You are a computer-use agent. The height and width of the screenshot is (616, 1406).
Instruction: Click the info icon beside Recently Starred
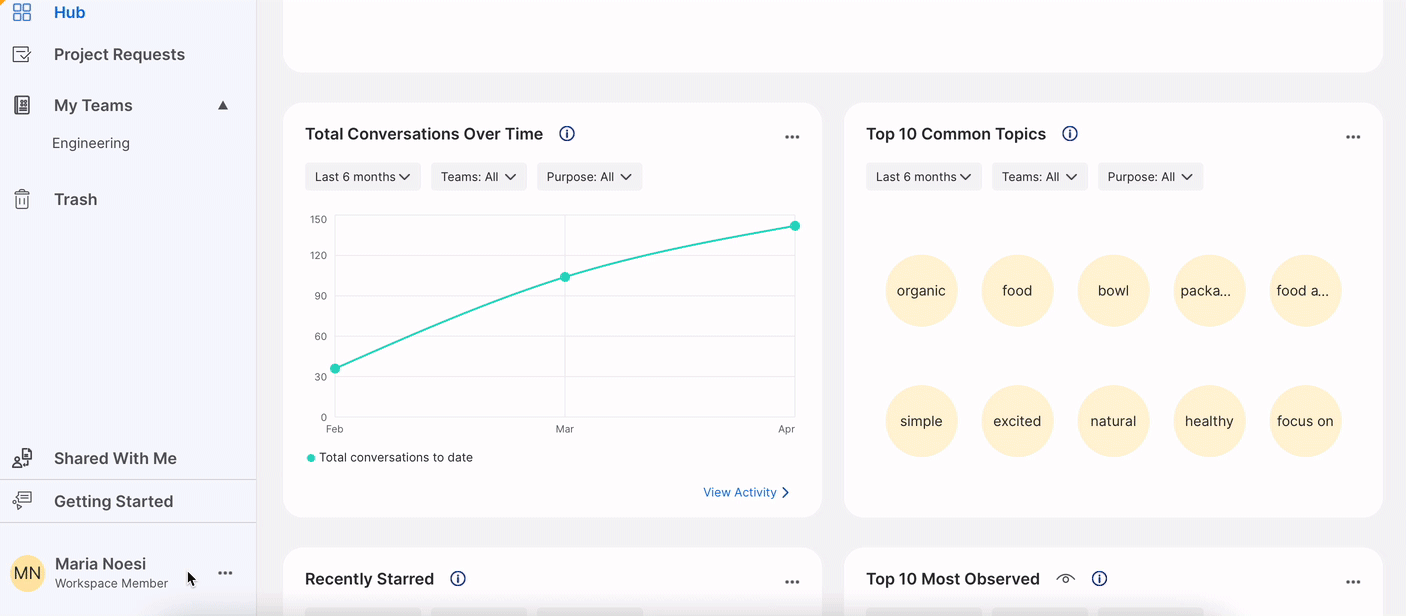(x=458, y=579)
